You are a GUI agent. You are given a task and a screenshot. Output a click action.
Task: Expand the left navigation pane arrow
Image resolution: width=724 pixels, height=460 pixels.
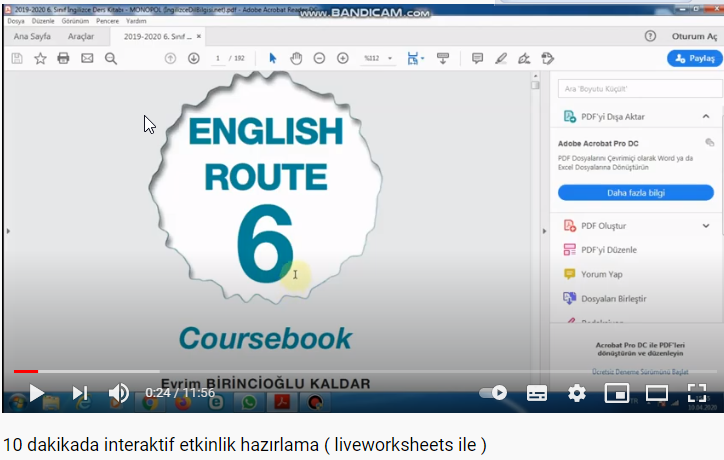pyautogui.click(x=8, y=231)
